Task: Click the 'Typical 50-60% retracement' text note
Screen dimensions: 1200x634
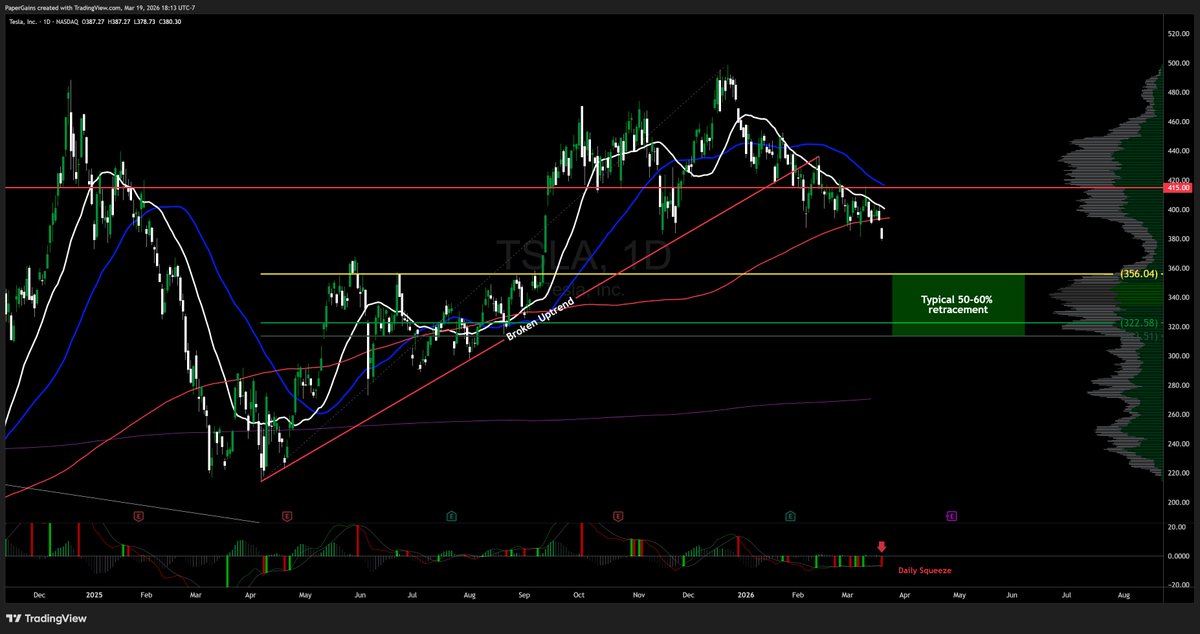Action: [956, 304]
